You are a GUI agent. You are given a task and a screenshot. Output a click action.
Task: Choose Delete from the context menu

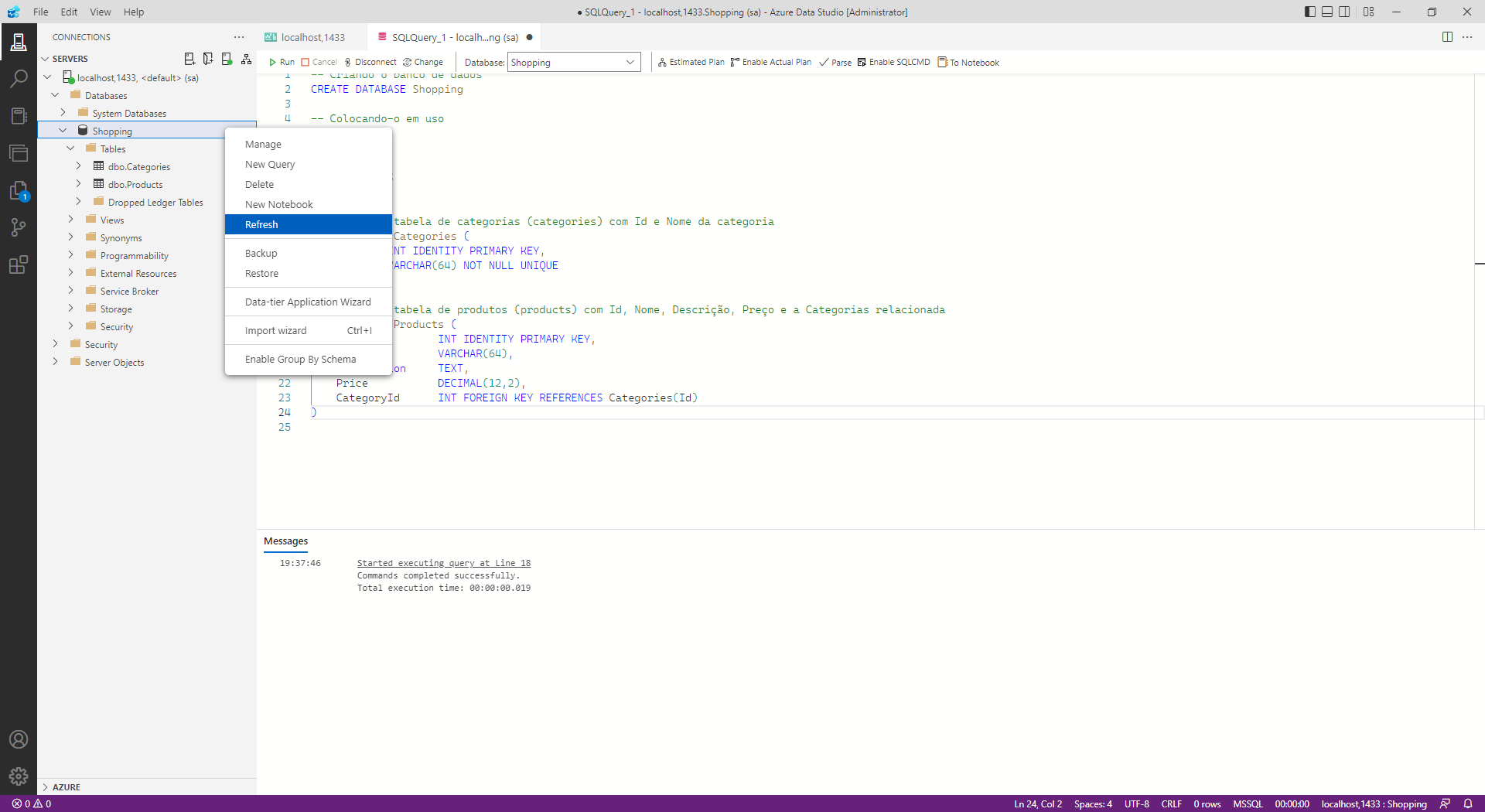pyautogui.click(x=309, y=185)
